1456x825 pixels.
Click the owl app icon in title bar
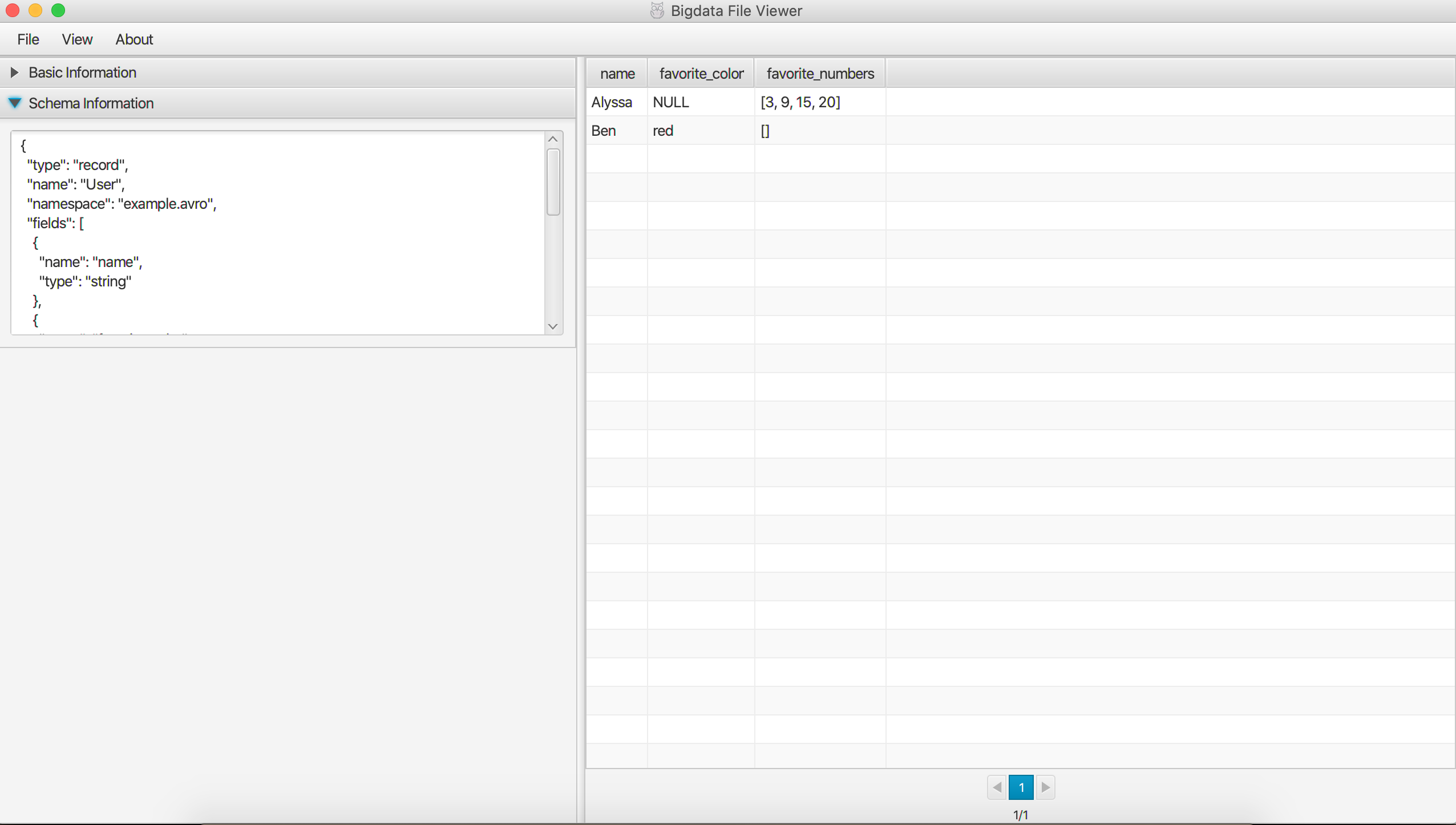[657, 11]
